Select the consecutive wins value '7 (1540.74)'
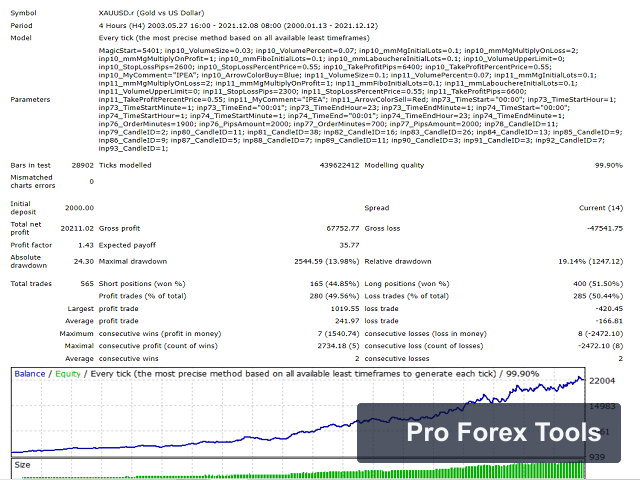 [338, 334]
